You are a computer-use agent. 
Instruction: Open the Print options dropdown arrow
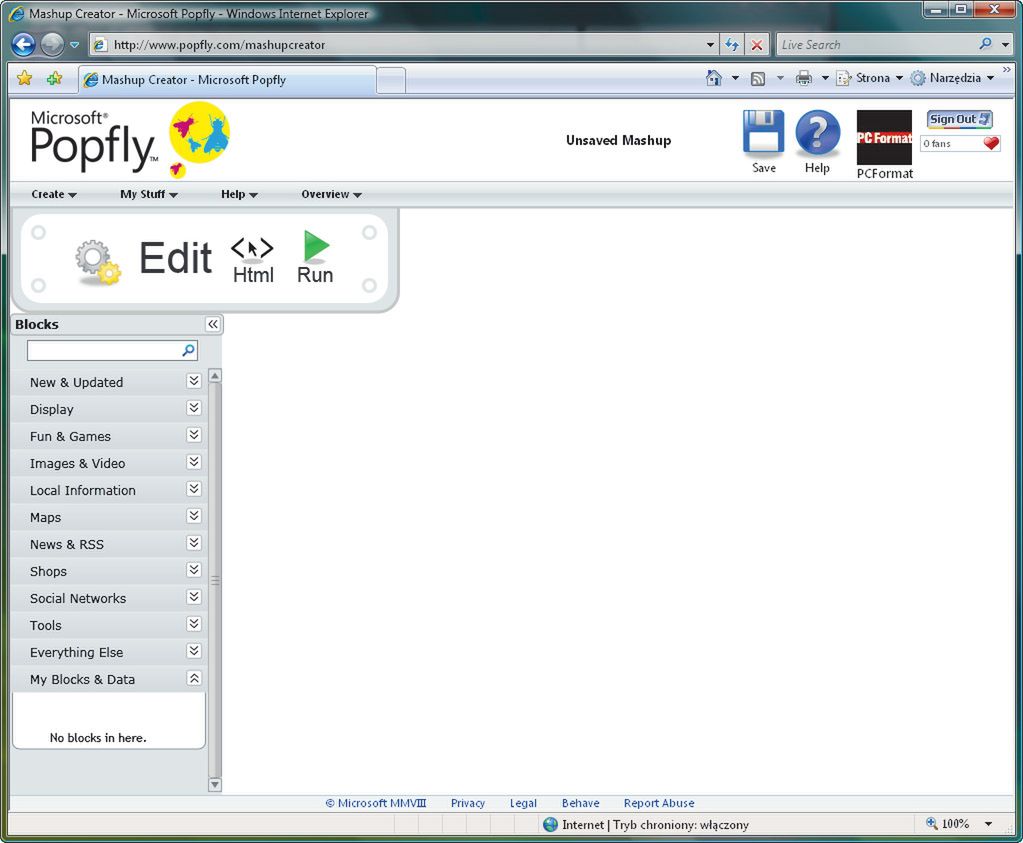tap(825, 78)
